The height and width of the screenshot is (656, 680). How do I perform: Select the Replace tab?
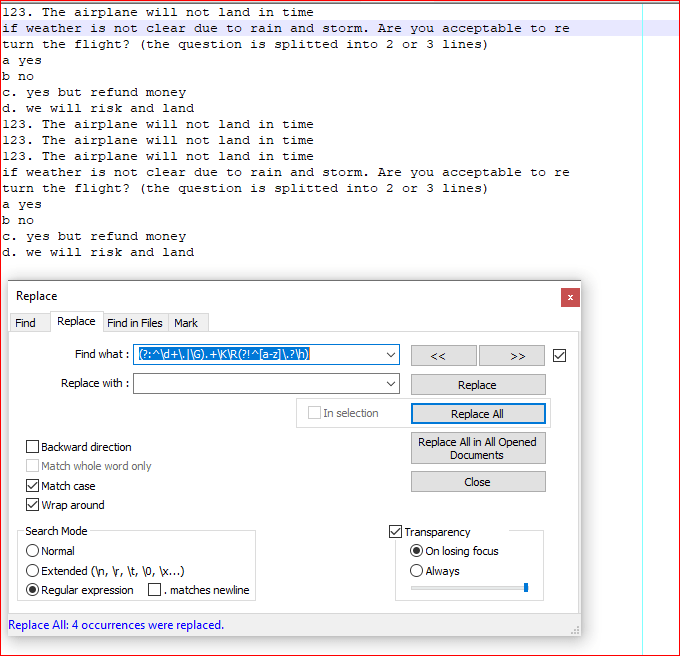point(76,321)
